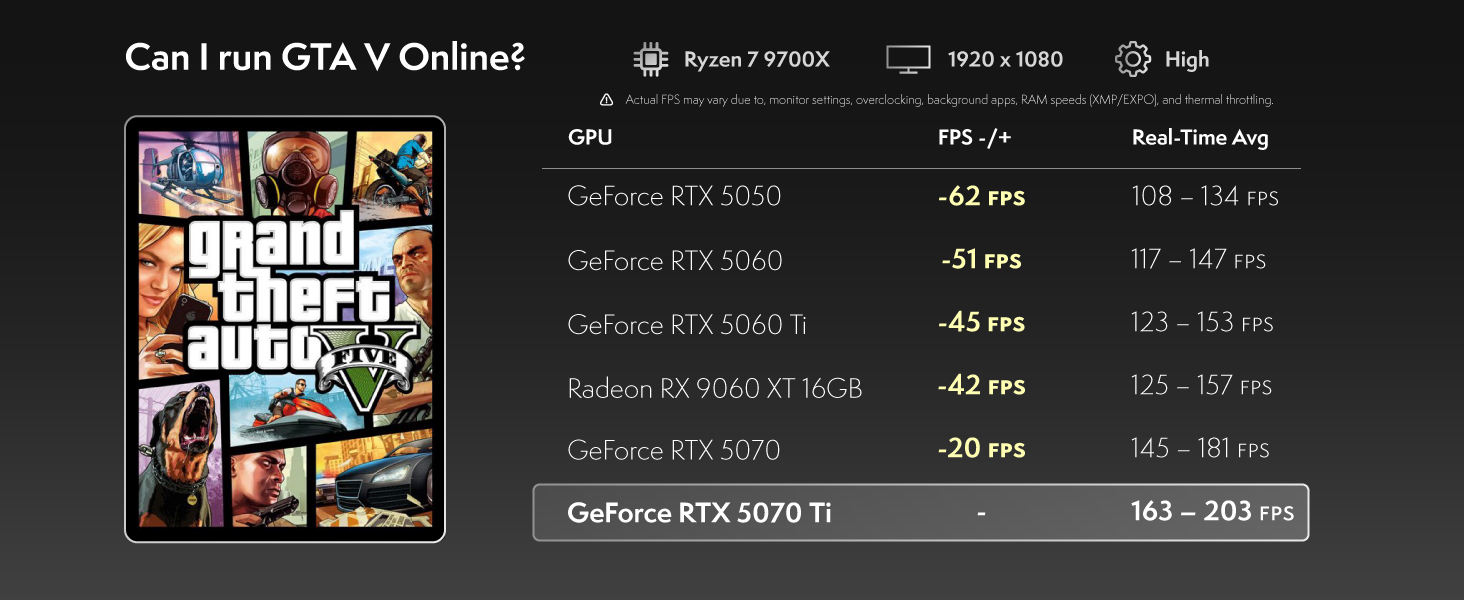Open the 1920 x 1080 resolution selector
The image size is (1464, 600).
(975, 59)
